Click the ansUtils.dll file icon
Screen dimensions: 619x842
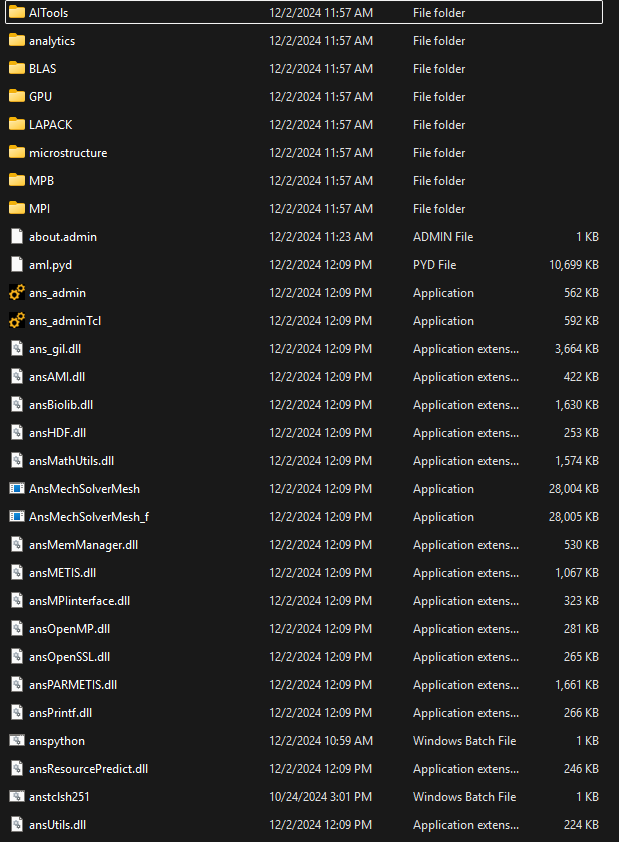[17, 824]
